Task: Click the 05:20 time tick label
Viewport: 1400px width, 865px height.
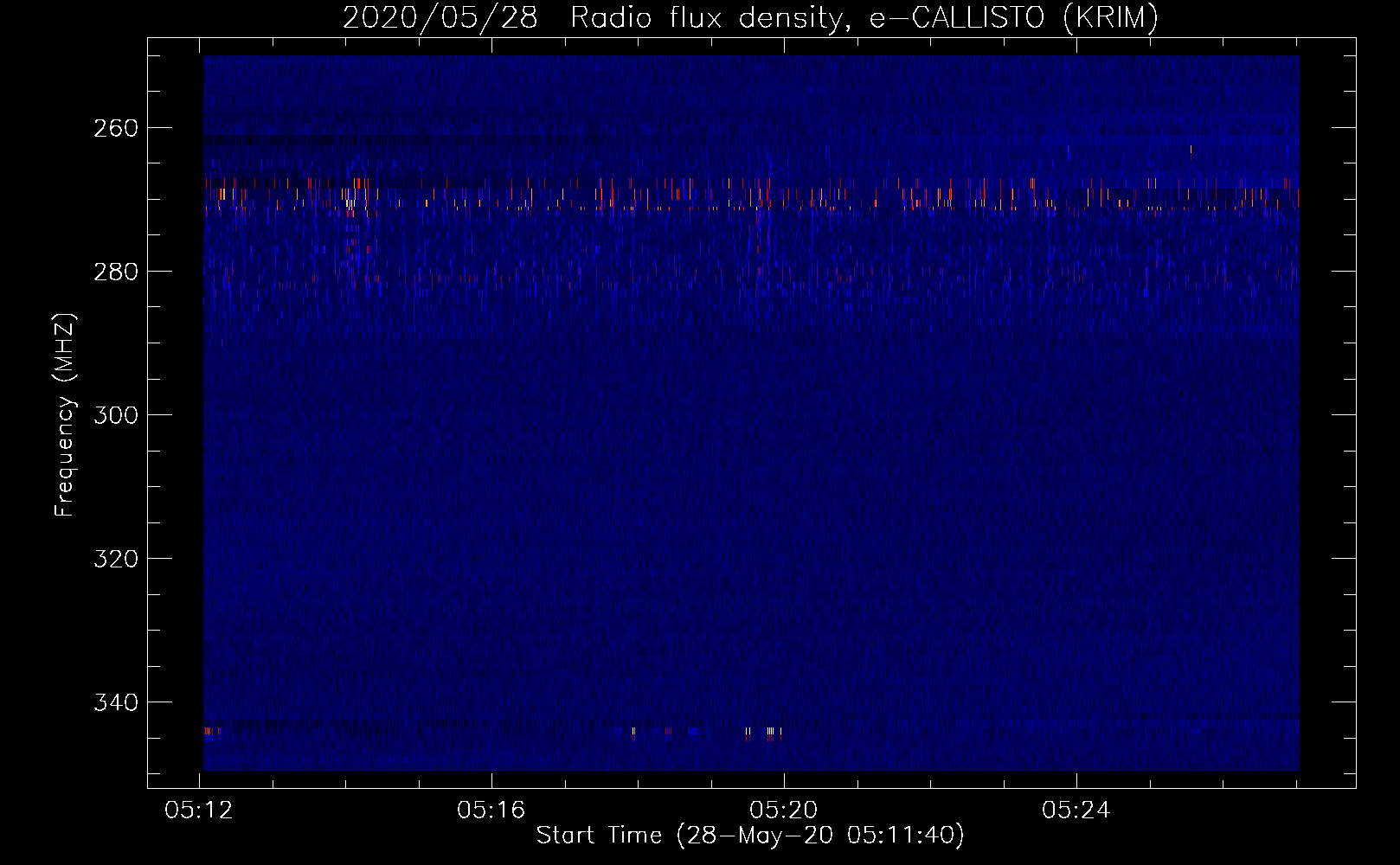Action: (x=784, y=811)
